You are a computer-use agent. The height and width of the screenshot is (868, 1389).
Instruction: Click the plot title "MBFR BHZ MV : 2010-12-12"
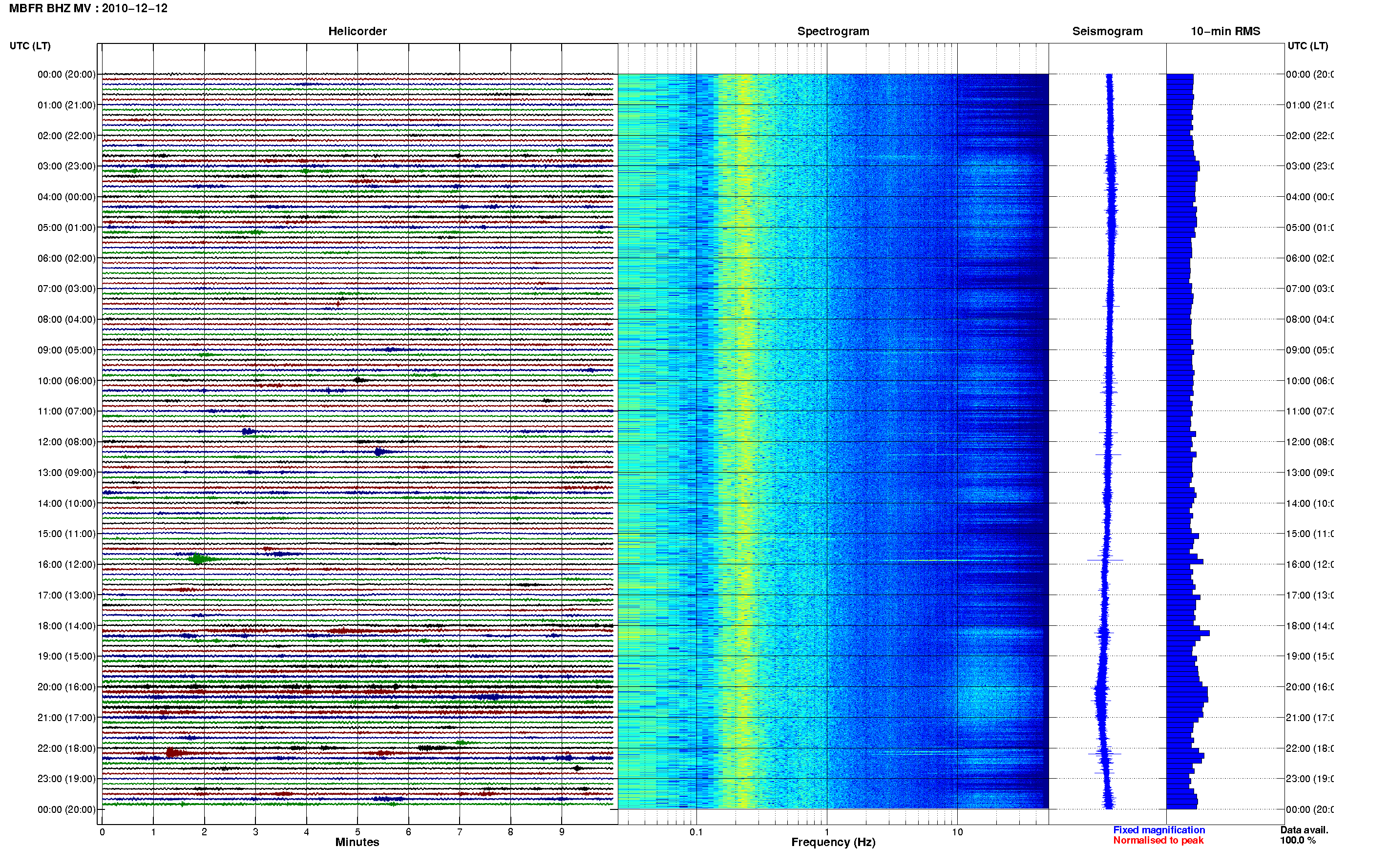click(88, 9)
